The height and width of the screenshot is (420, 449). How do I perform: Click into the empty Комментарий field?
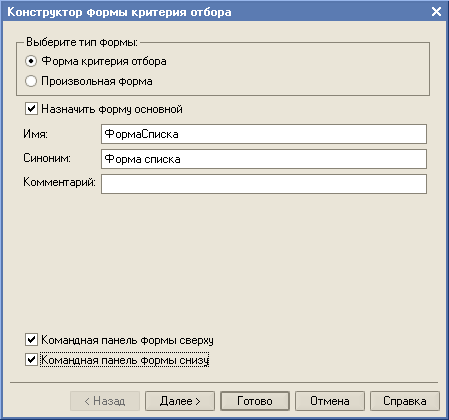(x=264, y=184)
